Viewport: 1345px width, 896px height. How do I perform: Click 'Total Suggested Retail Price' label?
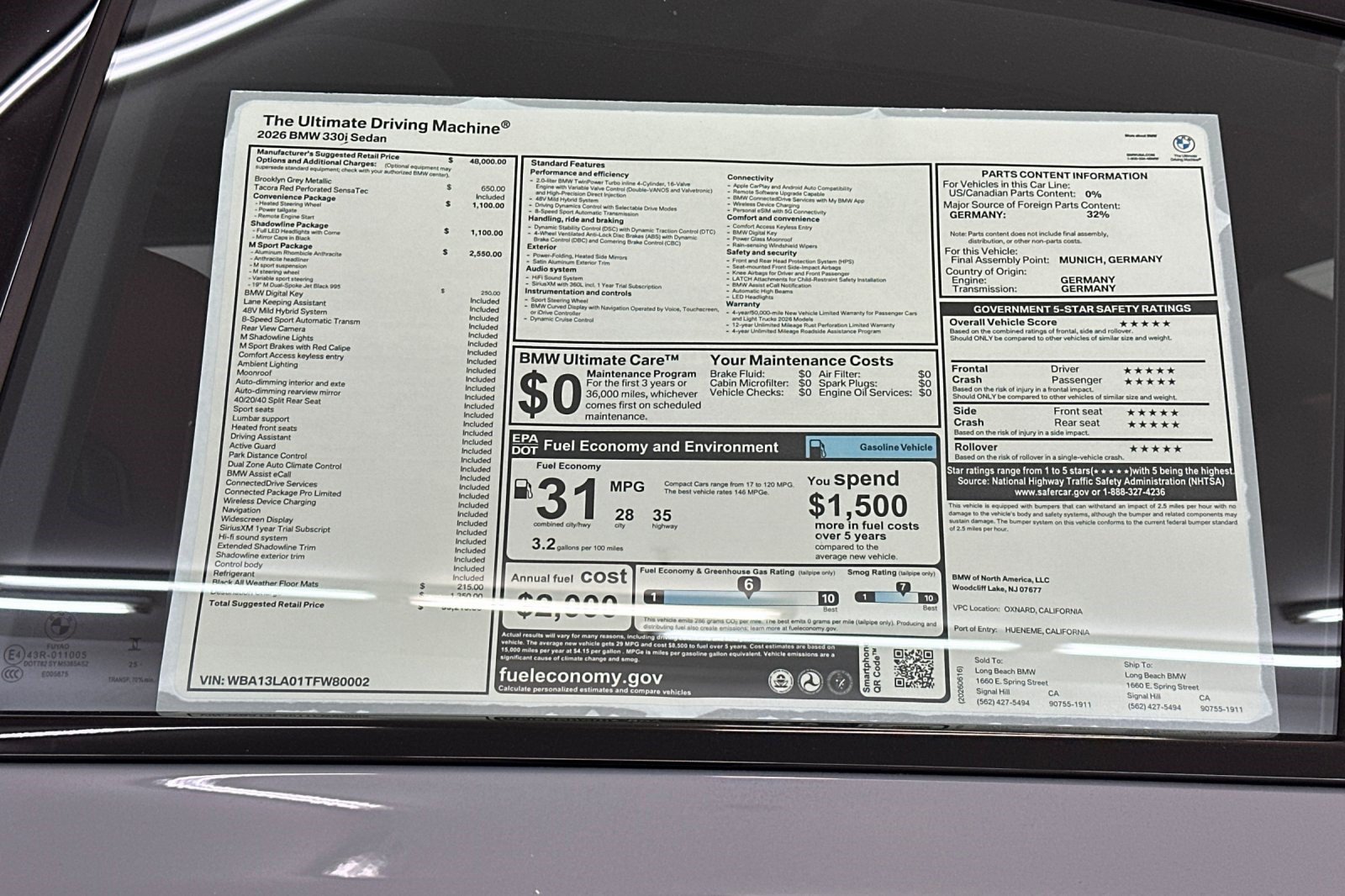click(266, 604)
